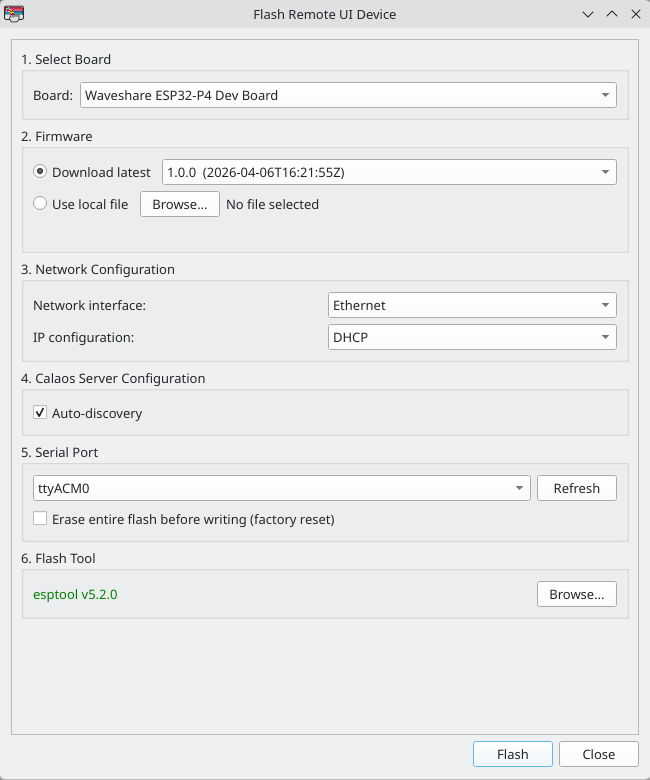
Task: Choose the Use local file radio option
Action: tap(40, 204)
